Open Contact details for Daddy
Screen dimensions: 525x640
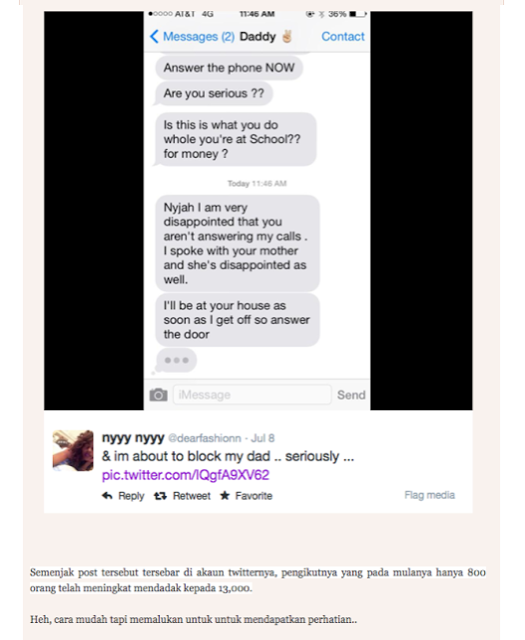pos(343,36)
